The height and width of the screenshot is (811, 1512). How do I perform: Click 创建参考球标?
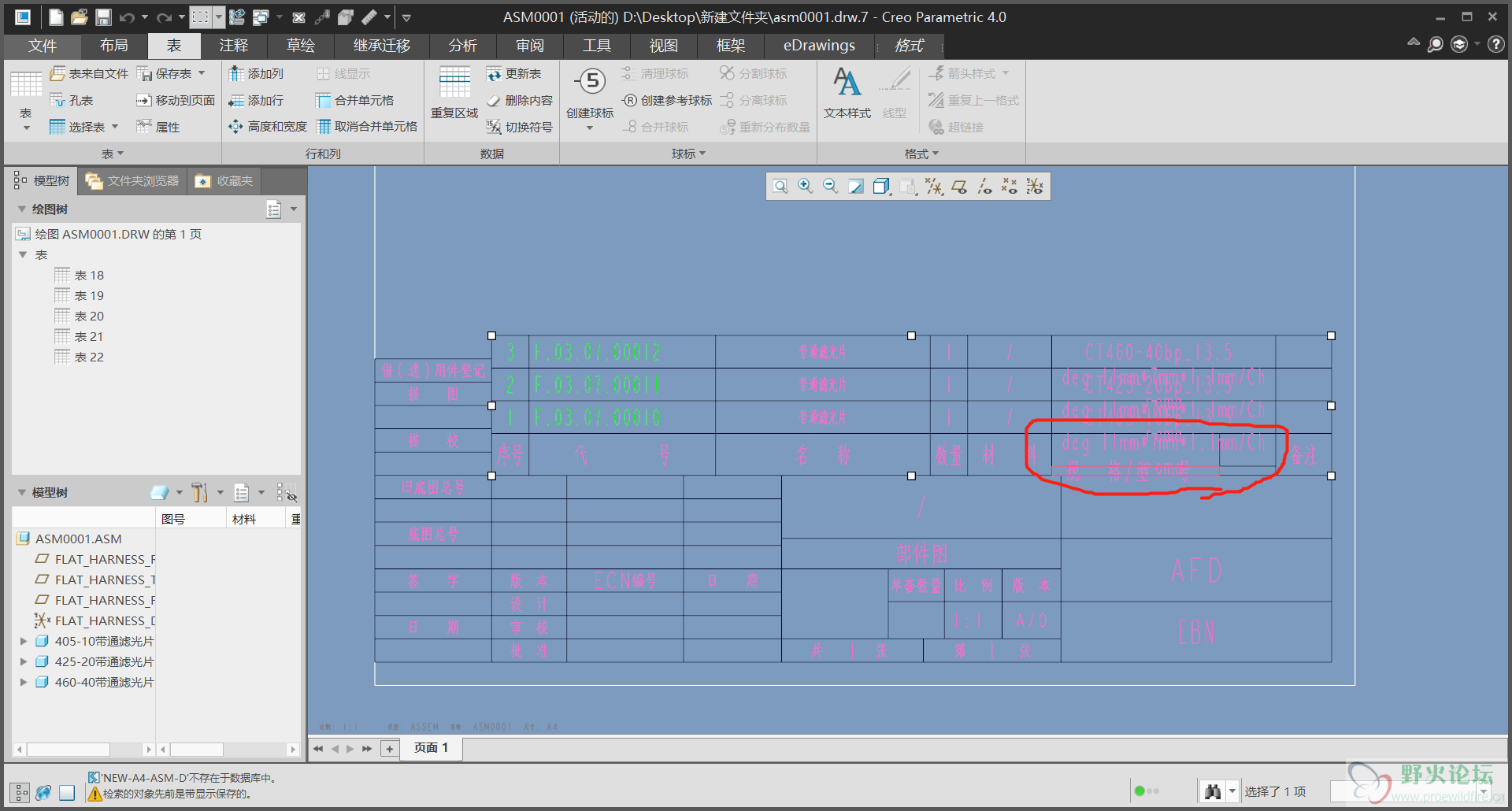coord(667,100)
